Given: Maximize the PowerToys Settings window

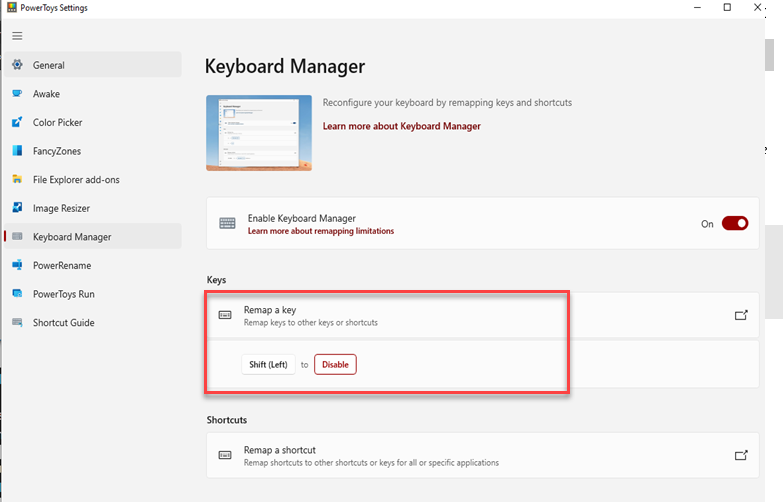Looking at the screenshot, I should (x=727, y=8).
